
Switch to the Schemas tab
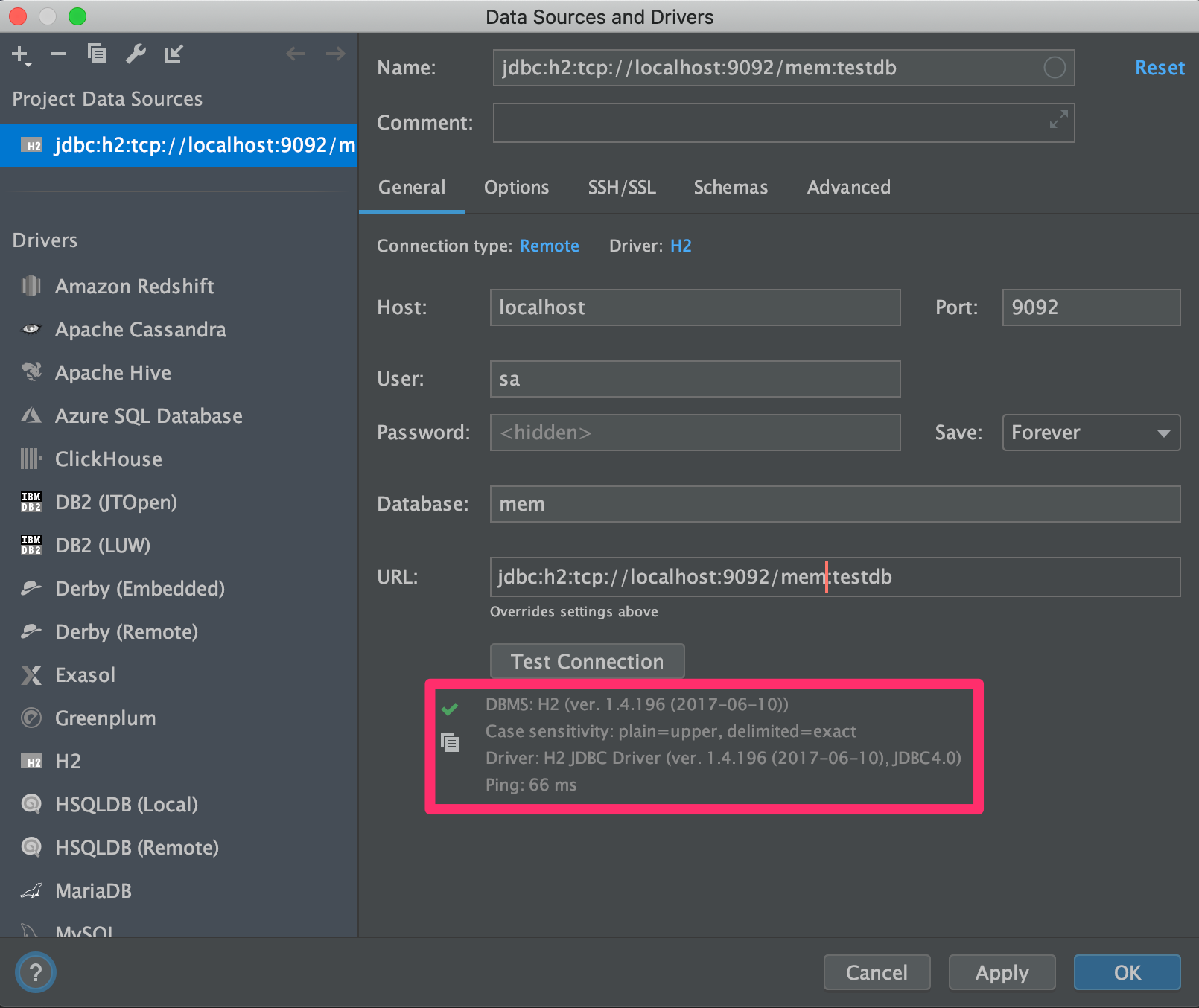[731, 188]
